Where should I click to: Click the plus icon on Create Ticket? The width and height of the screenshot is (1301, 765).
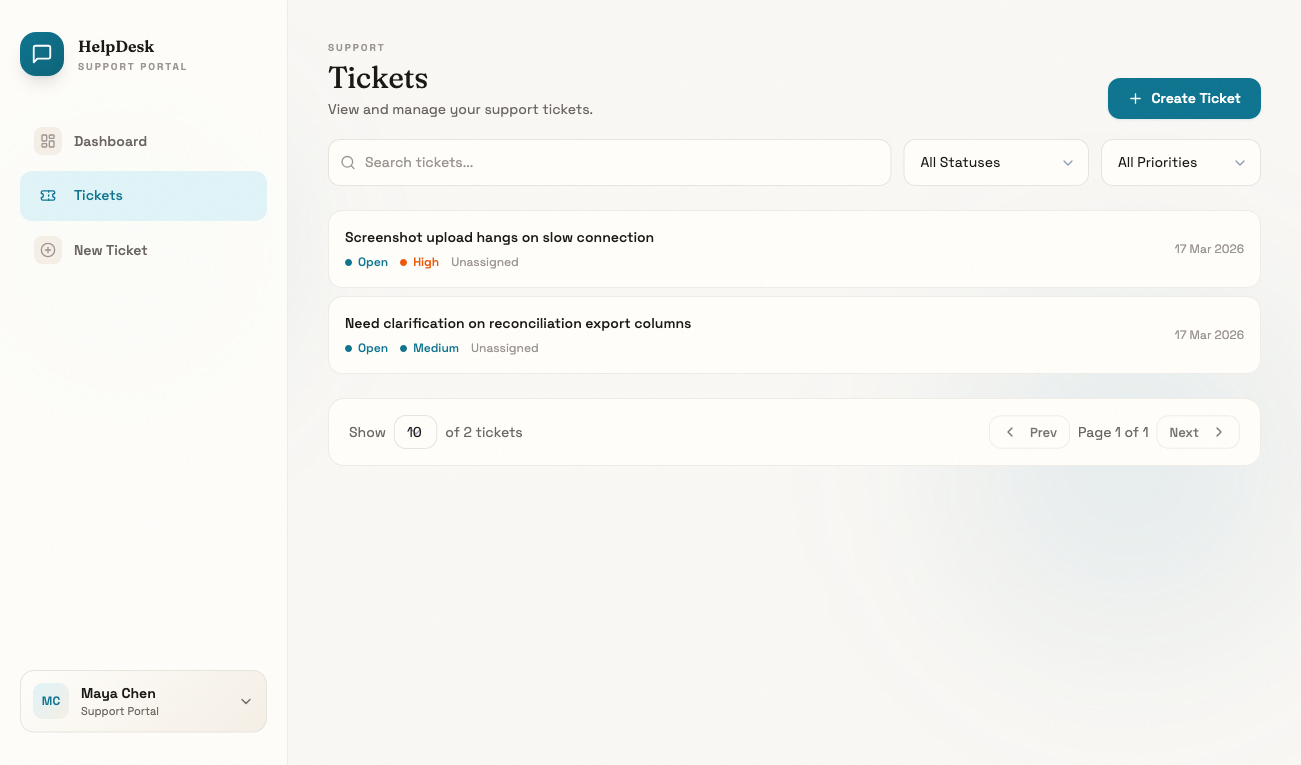[1135, 99]
